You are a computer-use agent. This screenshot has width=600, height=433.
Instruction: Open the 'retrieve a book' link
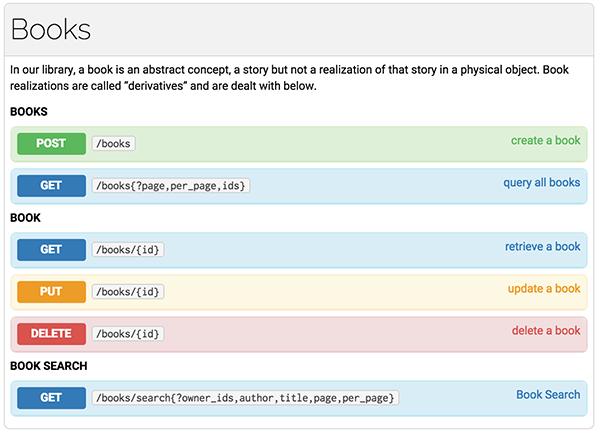pos(542,247)
